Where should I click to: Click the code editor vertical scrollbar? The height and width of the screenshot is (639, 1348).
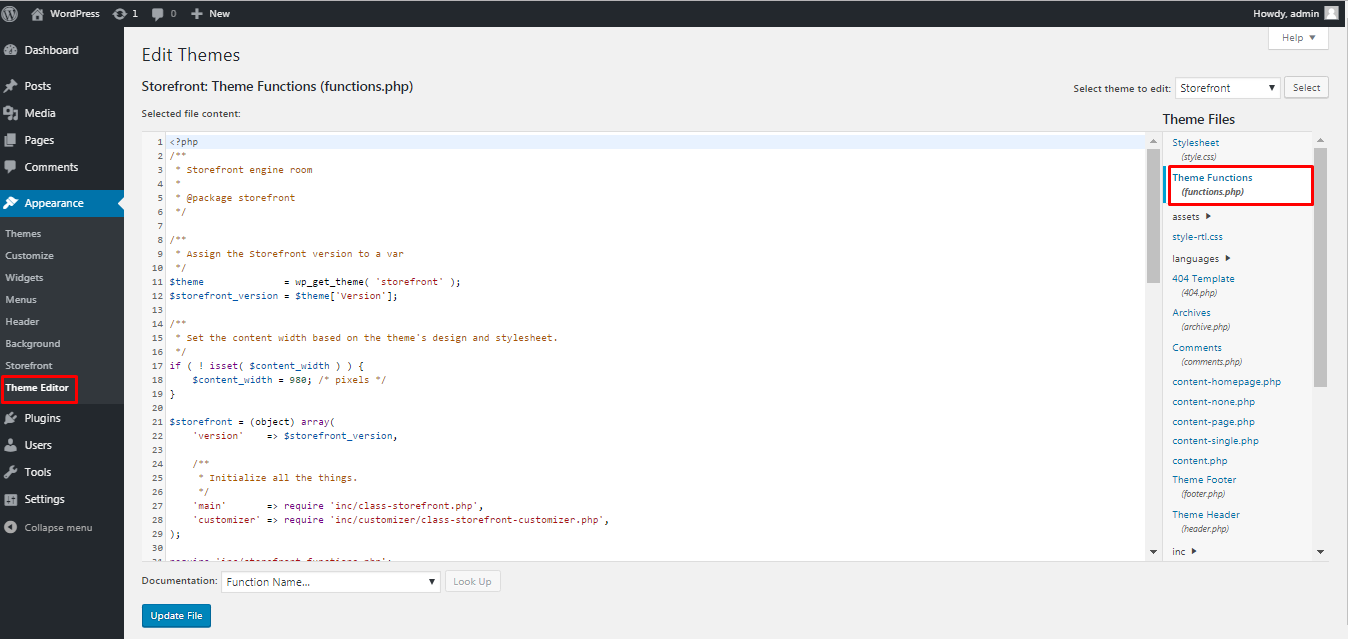[x=1153, y=215]
